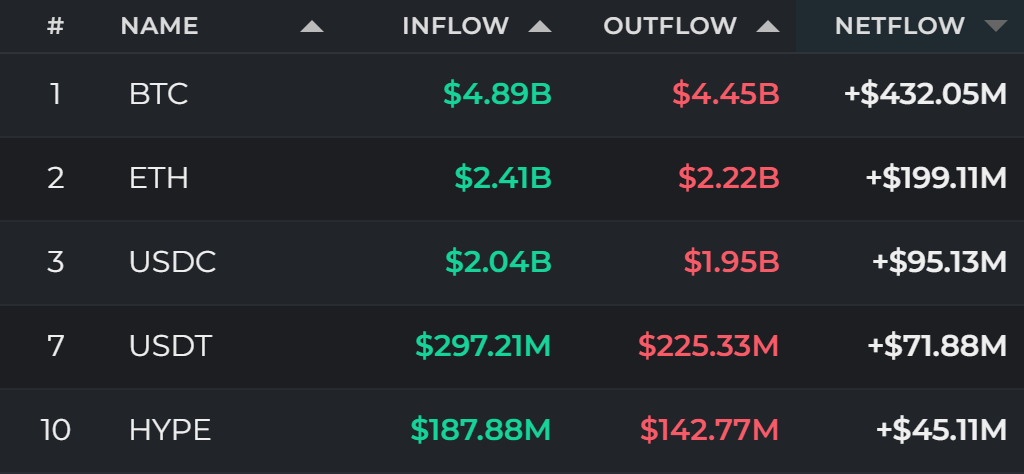Toggle NETFLOW descending sort arrow
This screenshot has width=1024, height=474.
995,27
